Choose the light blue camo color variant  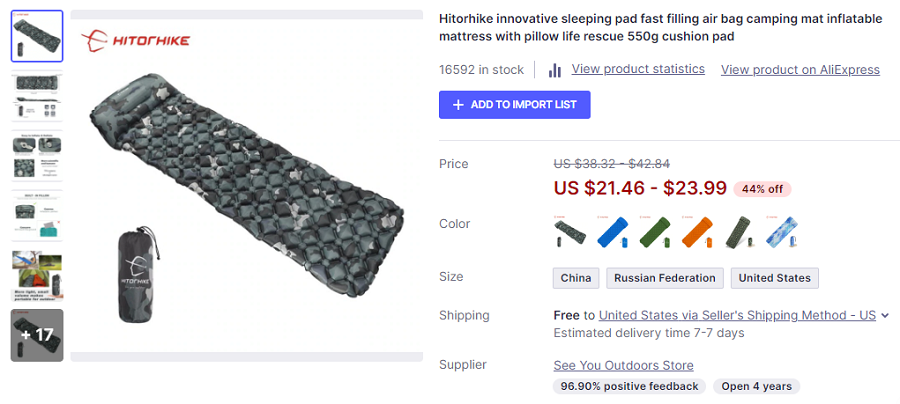coord(782,232)
